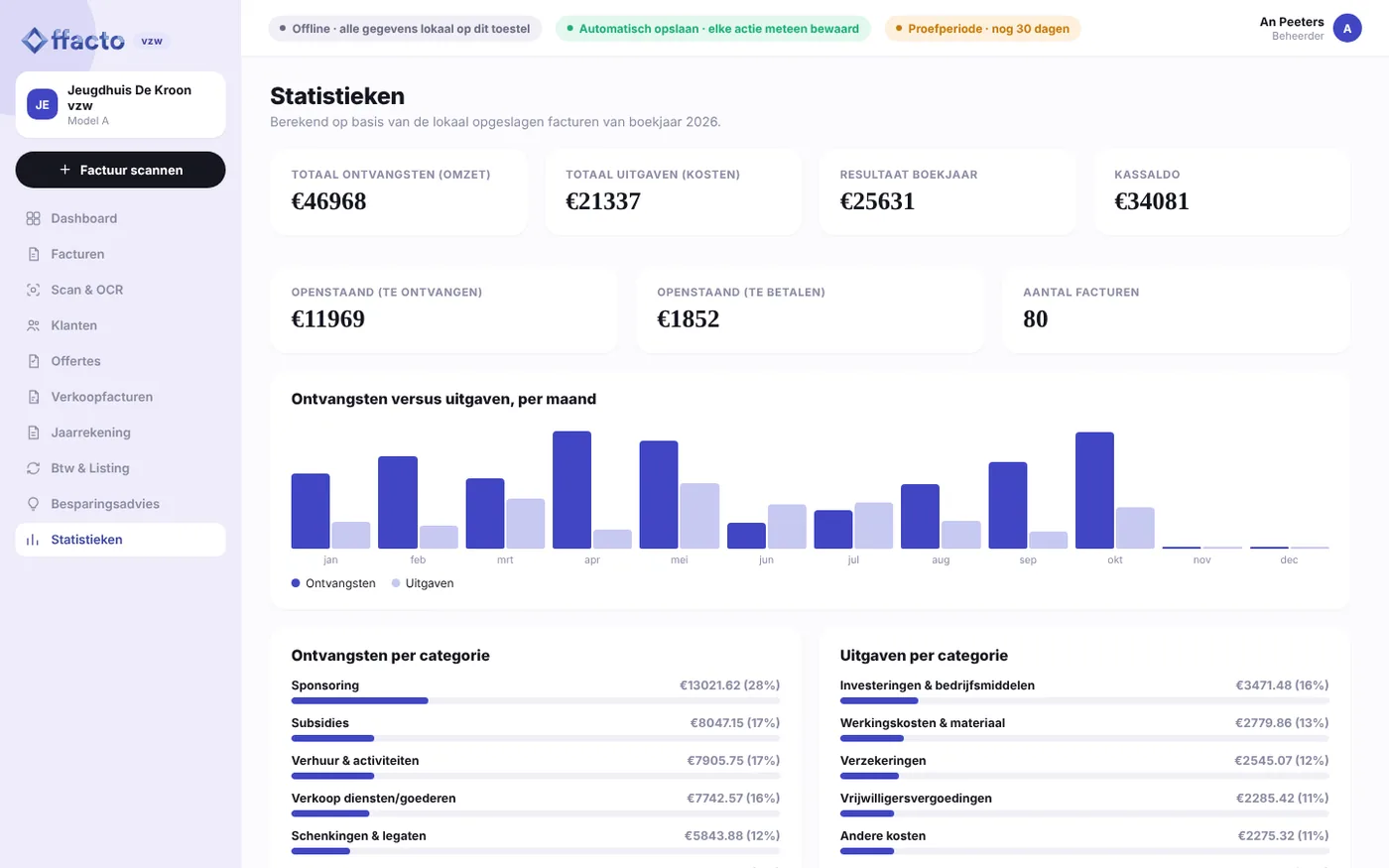Click the Openstaand te ontvangen €11969 card

(x=443, y=310)
